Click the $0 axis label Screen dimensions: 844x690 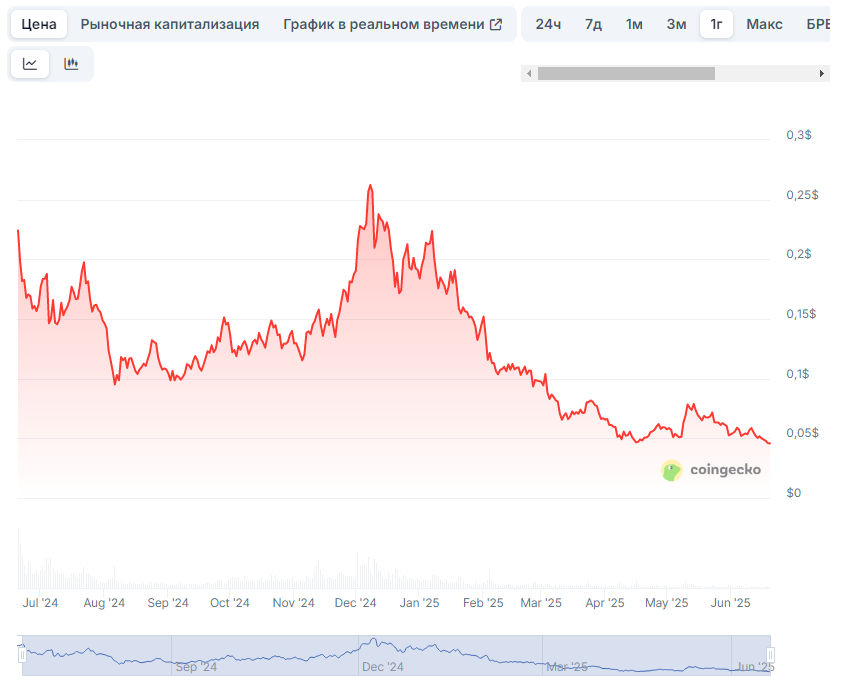click(793, 493)
